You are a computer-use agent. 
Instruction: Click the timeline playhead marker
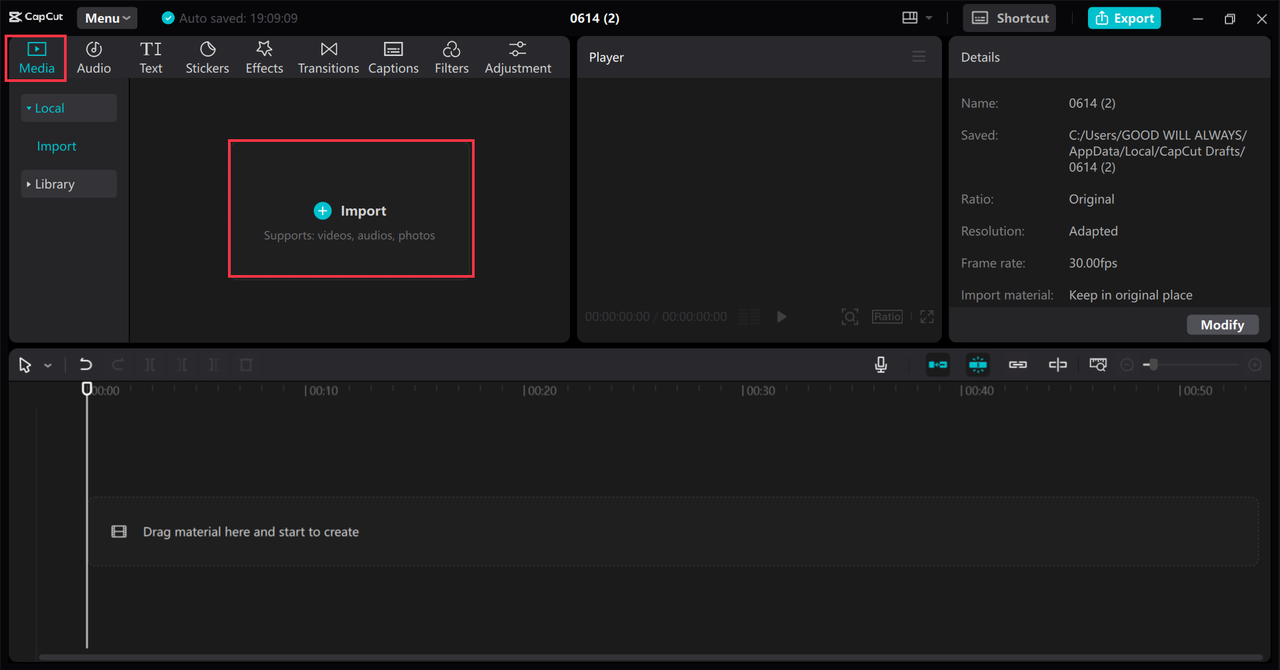(87, 388)
